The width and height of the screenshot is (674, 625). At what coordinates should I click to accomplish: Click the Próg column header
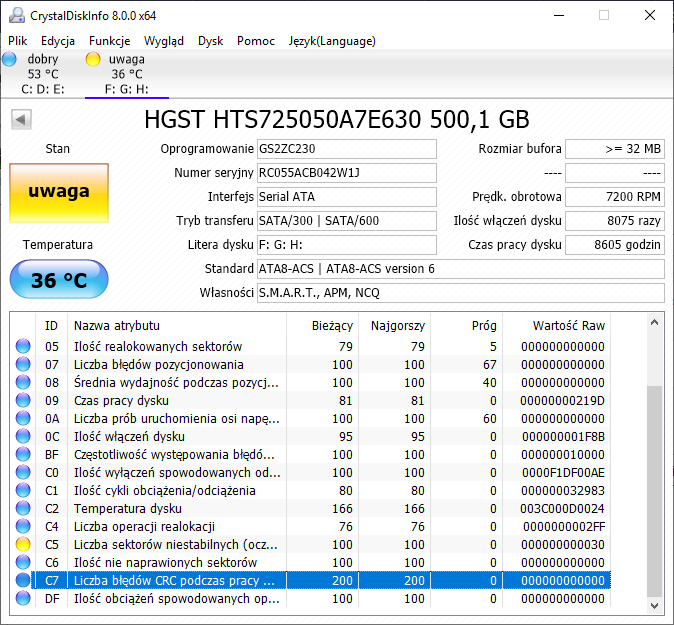[466, 326]
